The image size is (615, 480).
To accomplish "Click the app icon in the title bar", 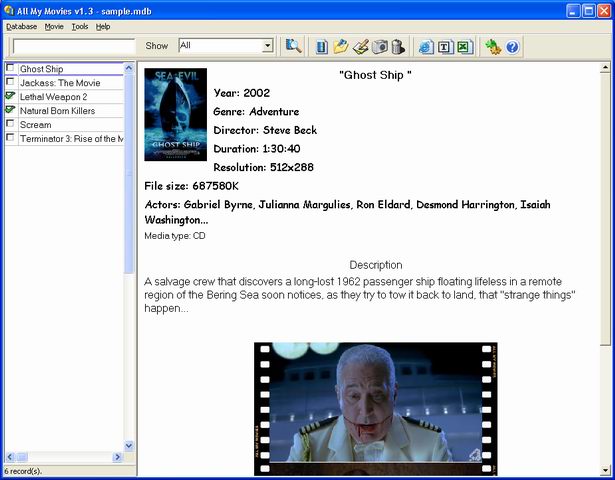I will click(x=9, y=10).
